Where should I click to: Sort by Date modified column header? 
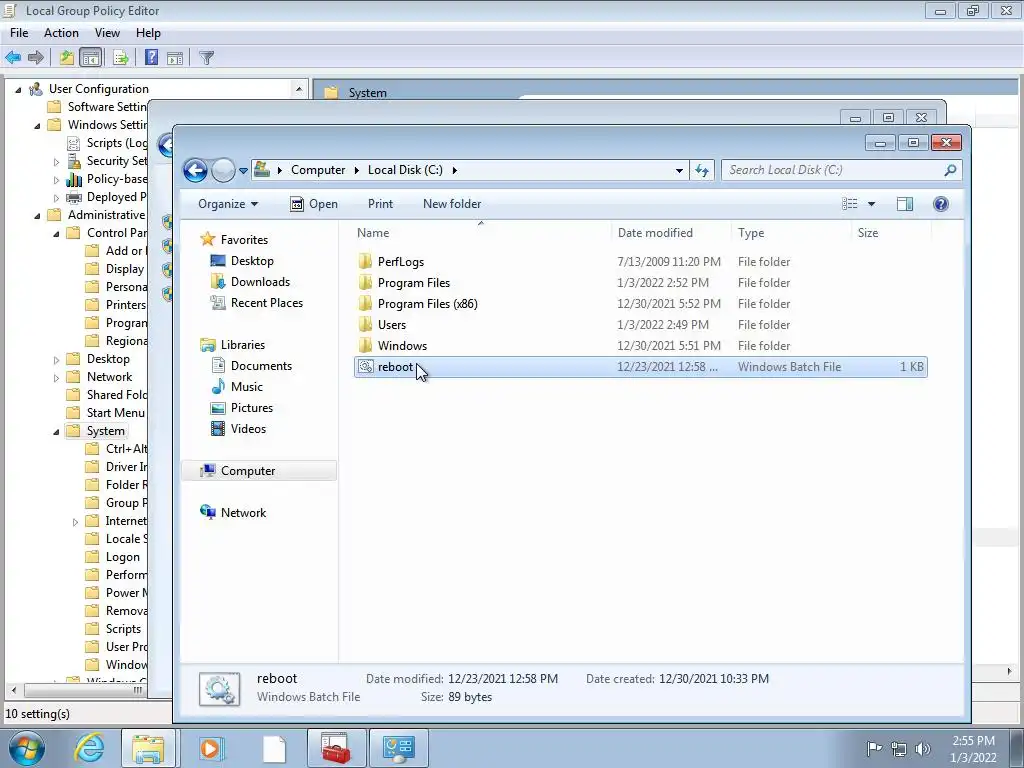click(x=672, y=232)
